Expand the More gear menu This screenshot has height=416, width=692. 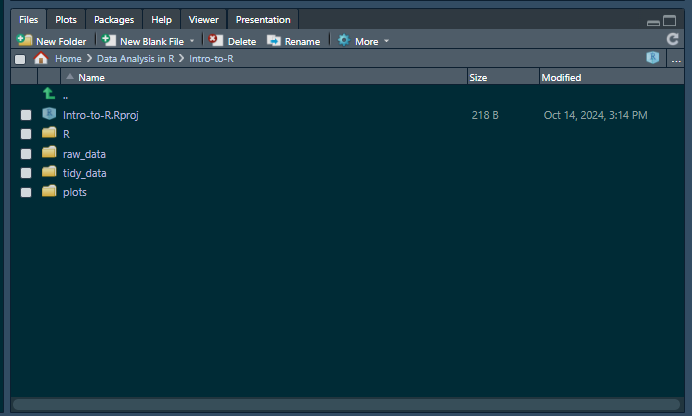tap(363, 41)
